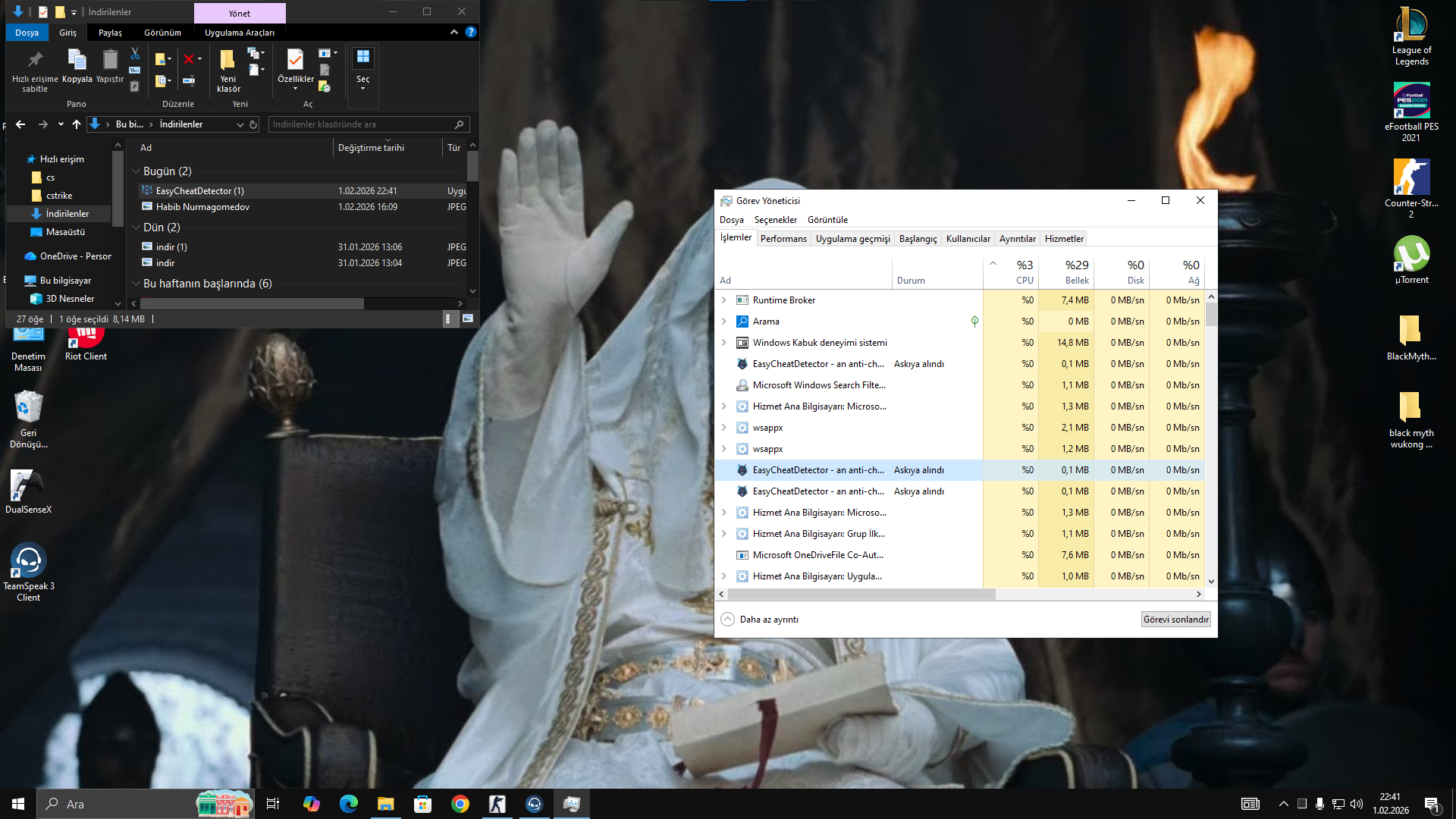Switch Explorer to large thumbnails view icon
The height and width of the screenshot is (819, 1456).
click(x=468, y=319)
